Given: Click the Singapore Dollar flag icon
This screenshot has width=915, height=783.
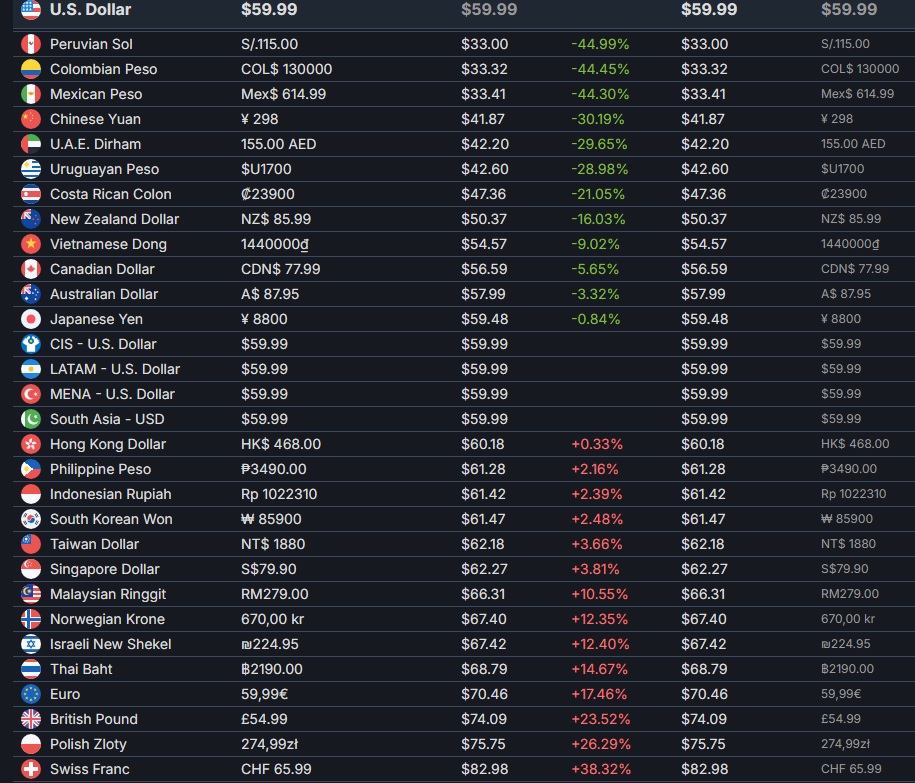Looking at the screenshot, I should tap(31, 569).
